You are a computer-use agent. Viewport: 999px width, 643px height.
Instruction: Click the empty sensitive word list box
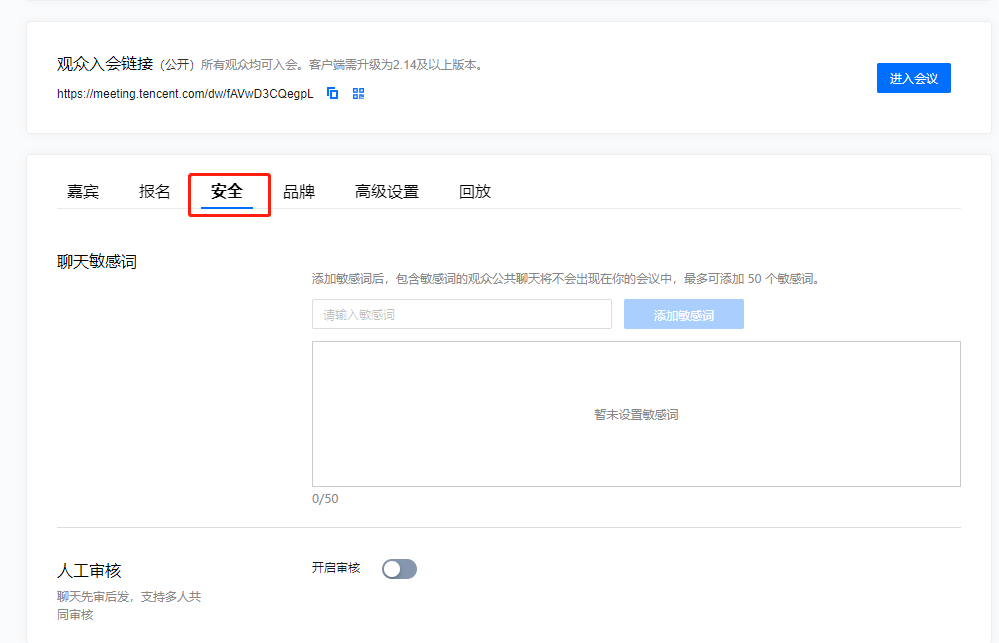pyautogui.click(x=636, y=414)
